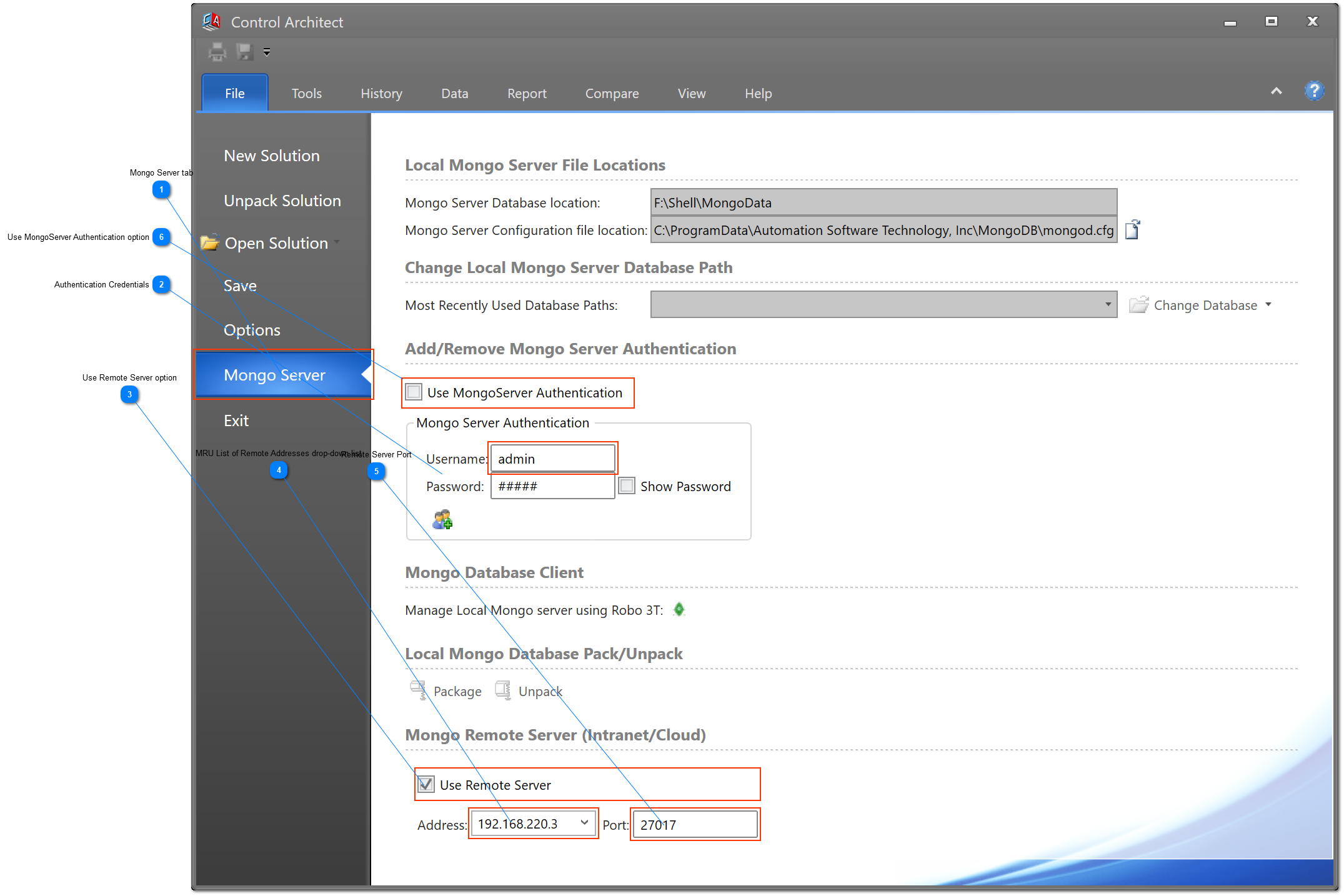Viewport: 1344px width, 896px height.
Task: Launch Robo 3T via the green icon
Action: pyautogui.click(x=679, y=609)
